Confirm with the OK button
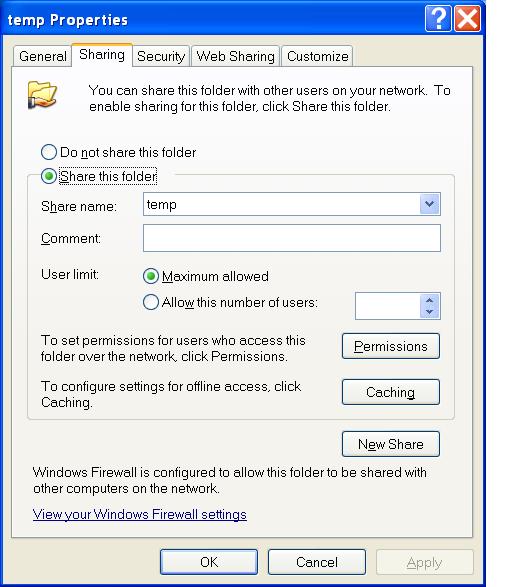The image size is (512, 587). click(209, 562)
